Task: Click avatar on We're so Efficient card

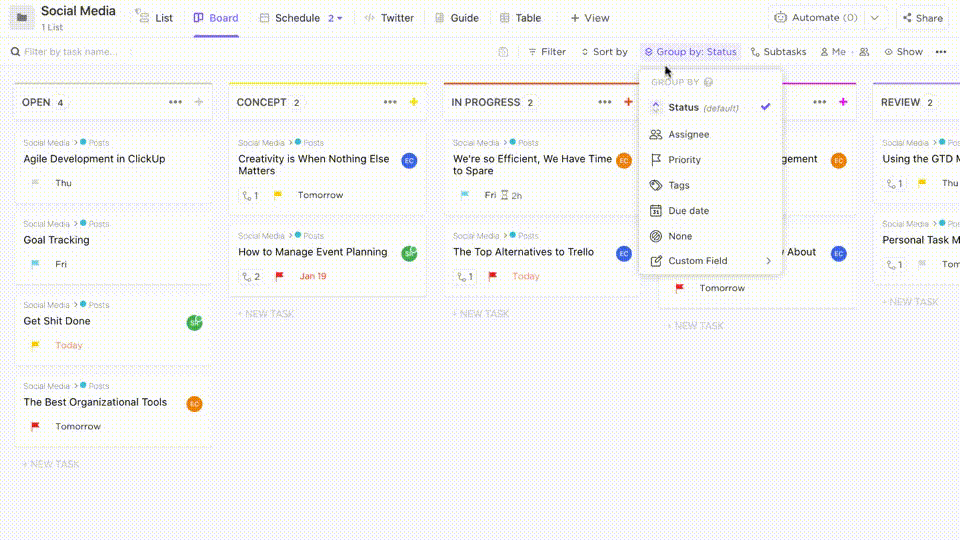Action: [x=624, y=160]
